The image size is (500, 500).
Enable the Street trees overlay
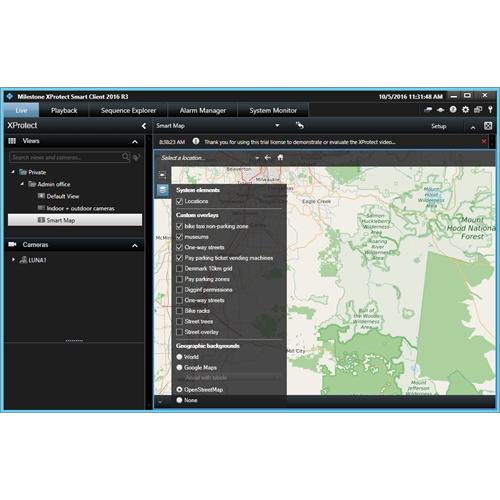tap(179, 321)
